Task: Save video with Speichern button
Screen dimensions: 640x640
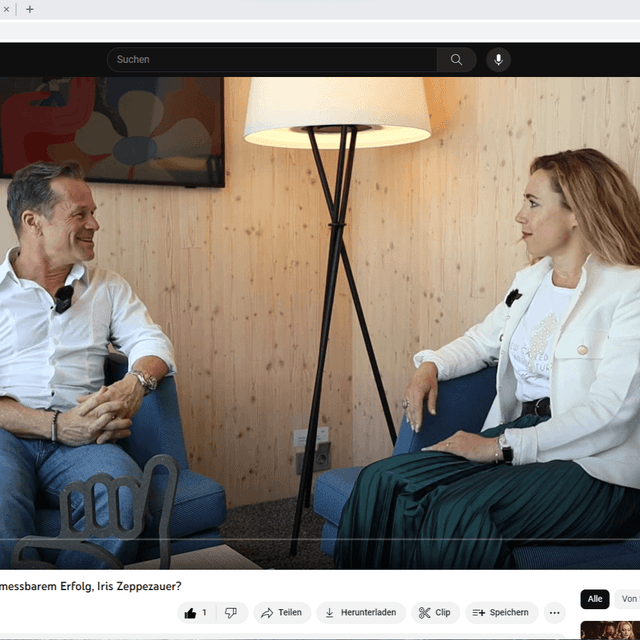Action: pos(500,613)
